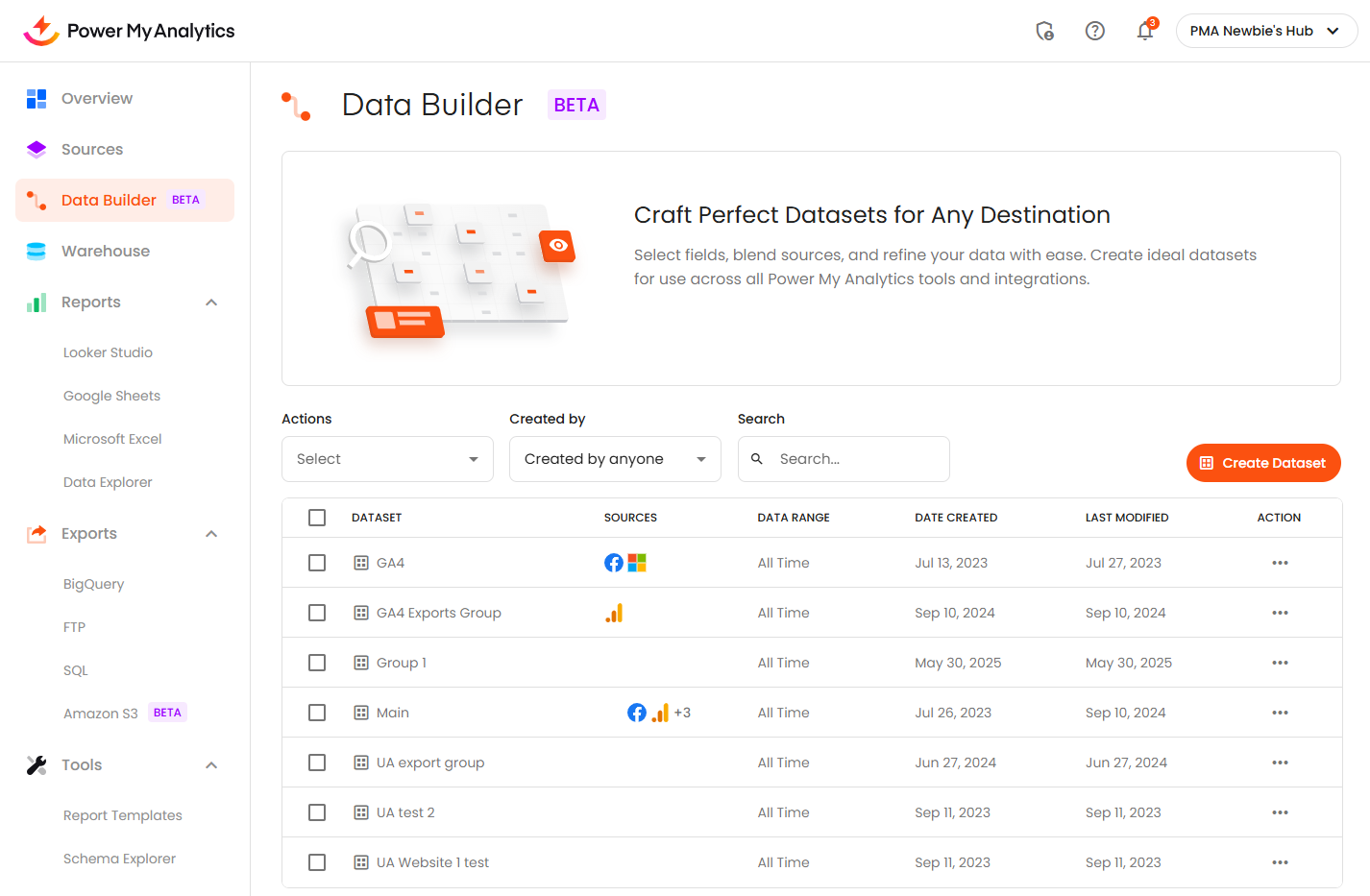Open the notifications bell icon
Image resolution: width=1370 pixels, height=896 pixels.
(1144, 31)
